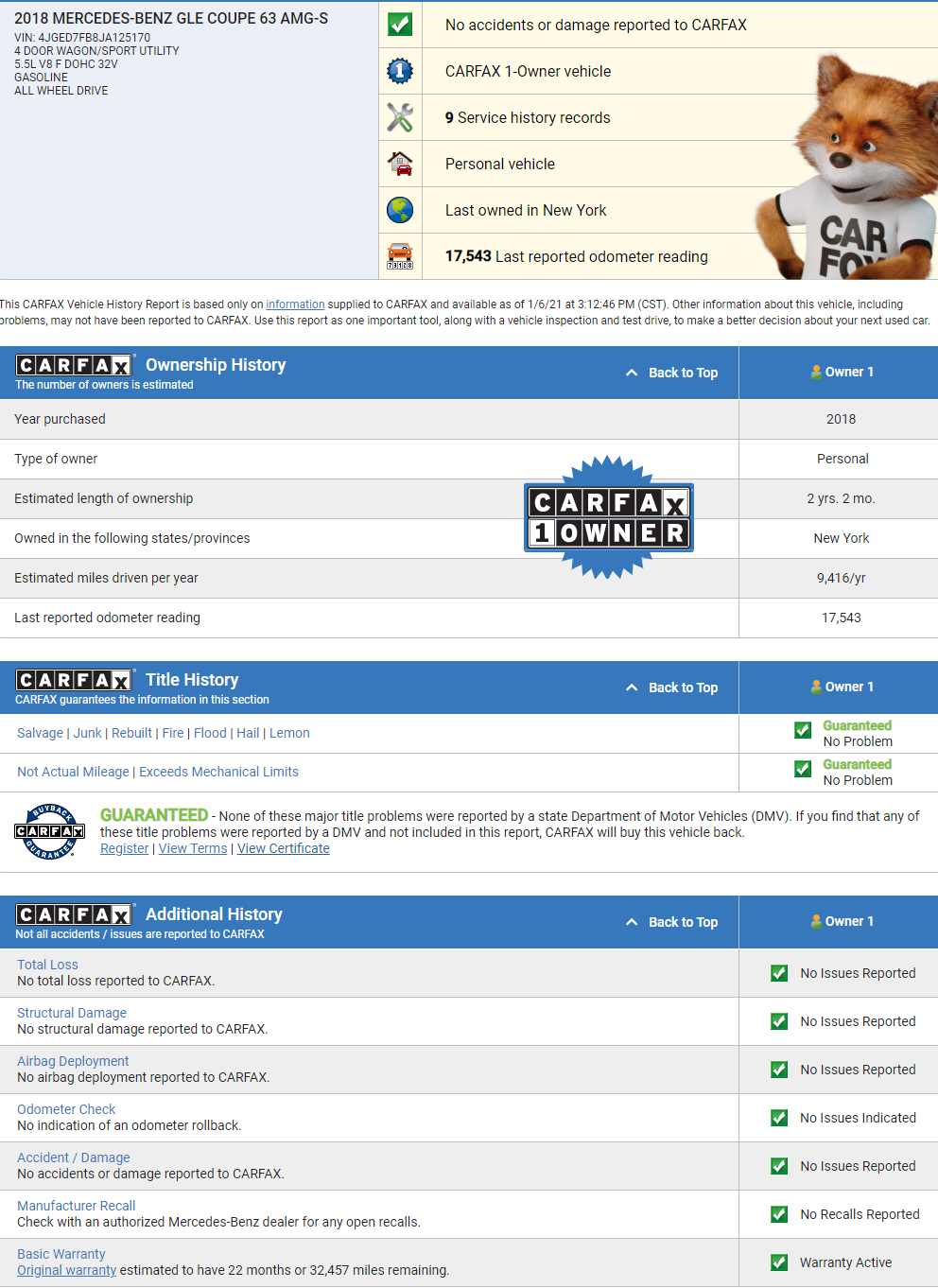This screenshot has height=1288, width=938.
Task: Open the View Certificate link
Action: 283,848
